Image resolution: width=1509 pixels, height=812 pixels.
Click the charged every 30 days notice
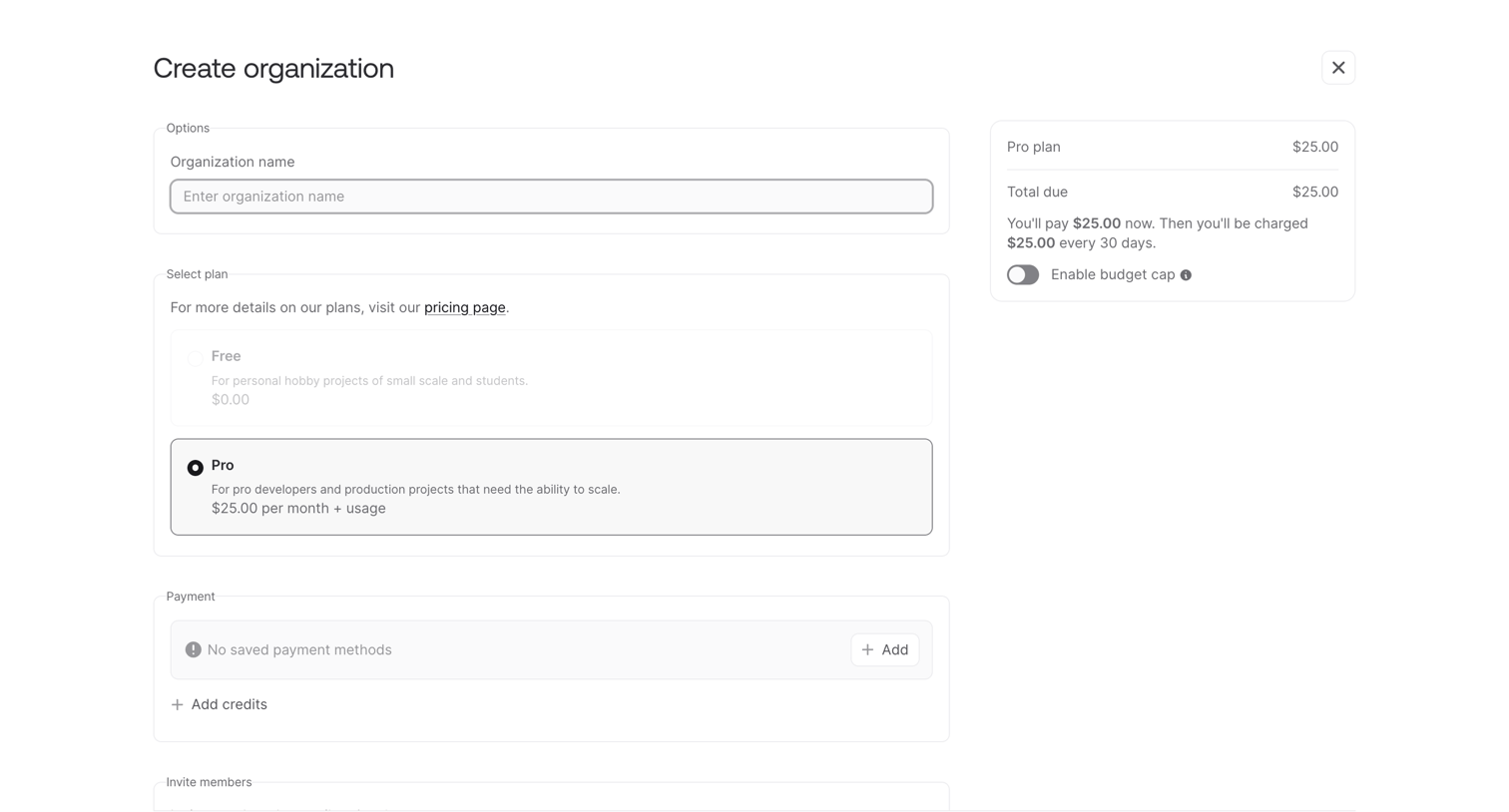[1158, 233]
